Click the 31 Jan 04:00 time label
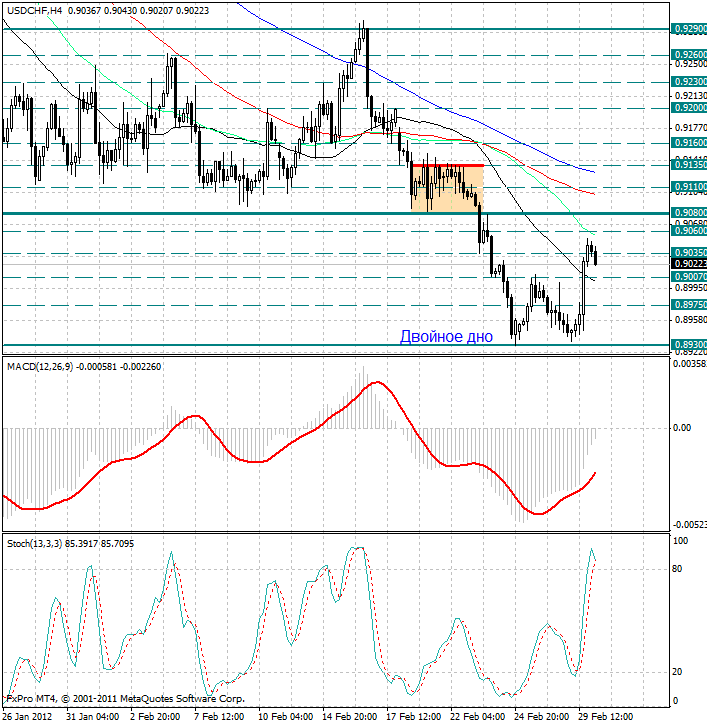 [92, 717]
